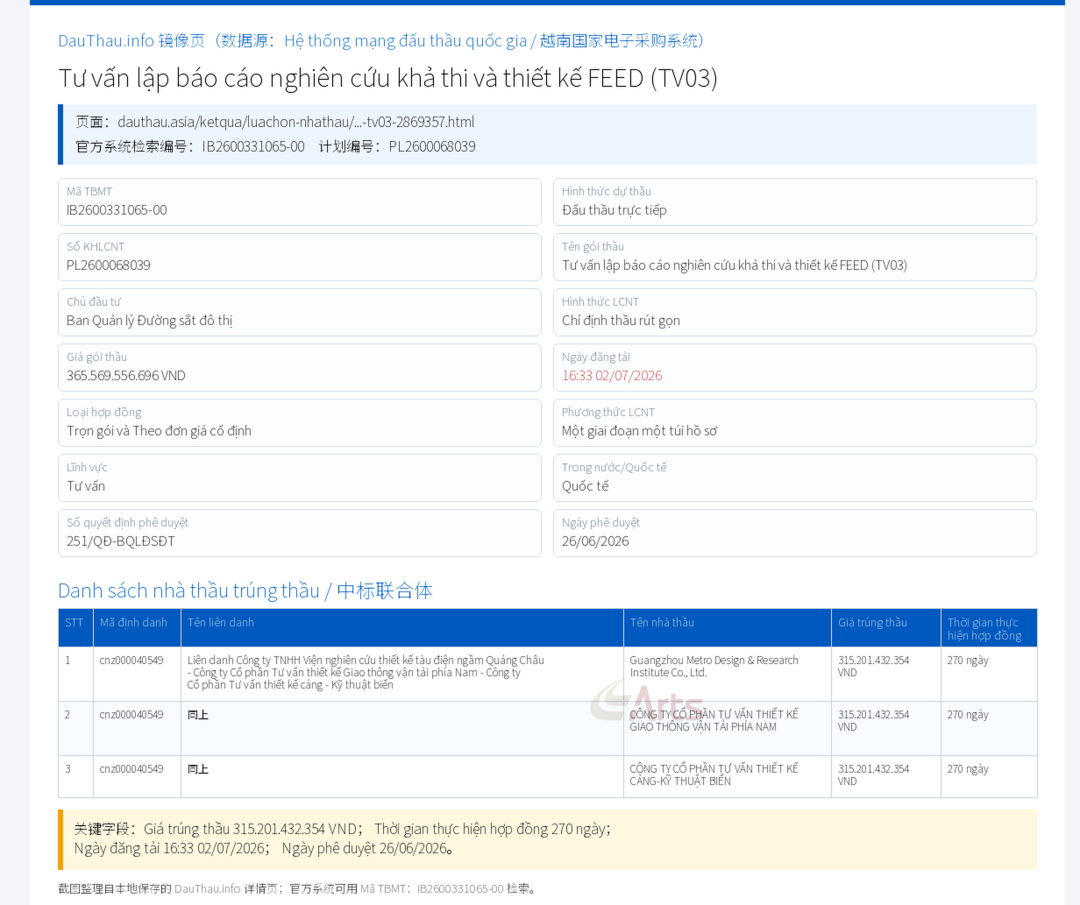Click 'CÔNG TY CỔ PHẦN TƯ VẤN THIẾT KẾ GIAO THÔNG VẬN TẢI PHÍA NAM'

714,720
